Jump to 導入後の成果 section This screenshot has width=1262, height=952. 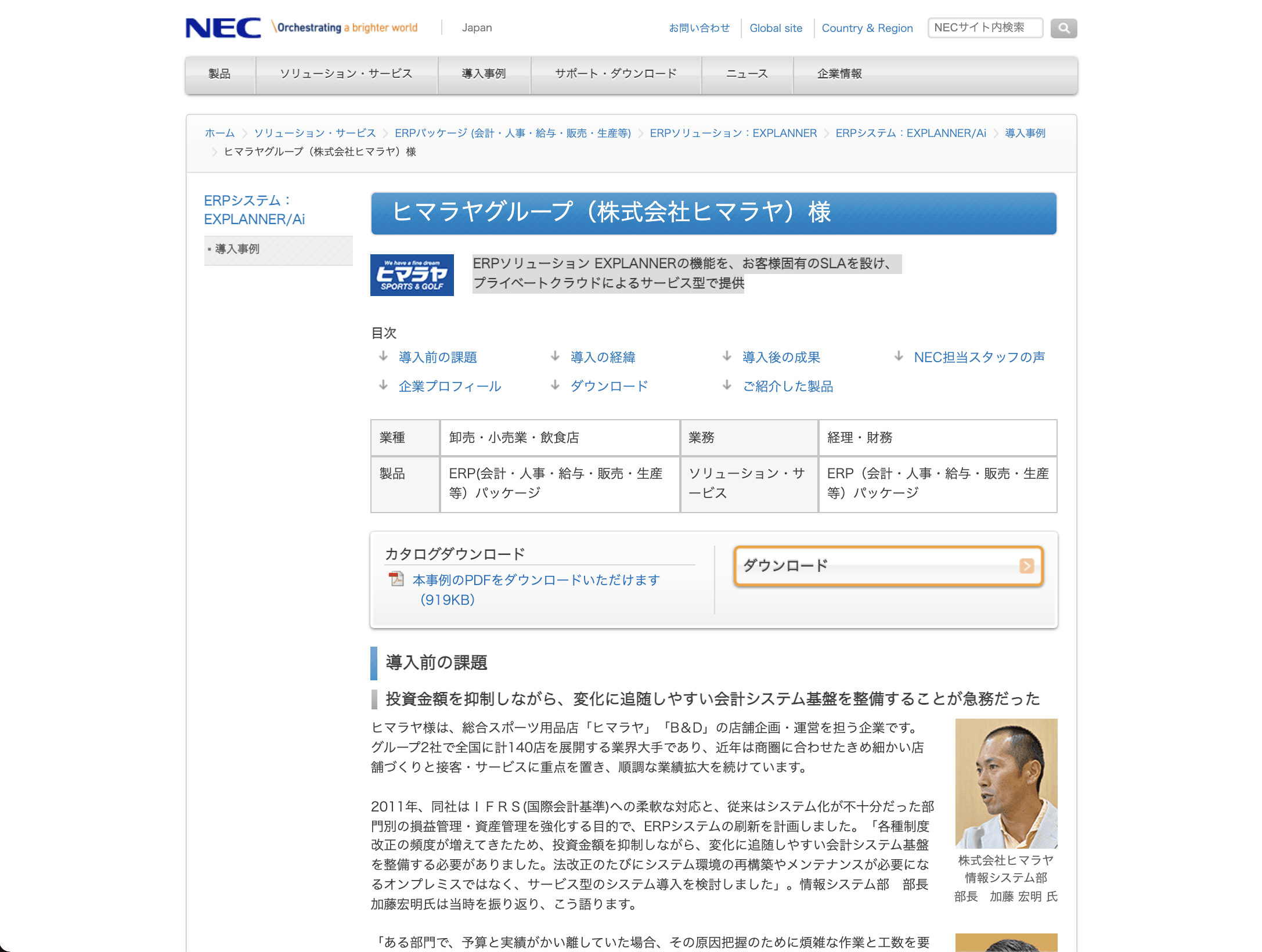pyautogui.click(x=781, y=358)
